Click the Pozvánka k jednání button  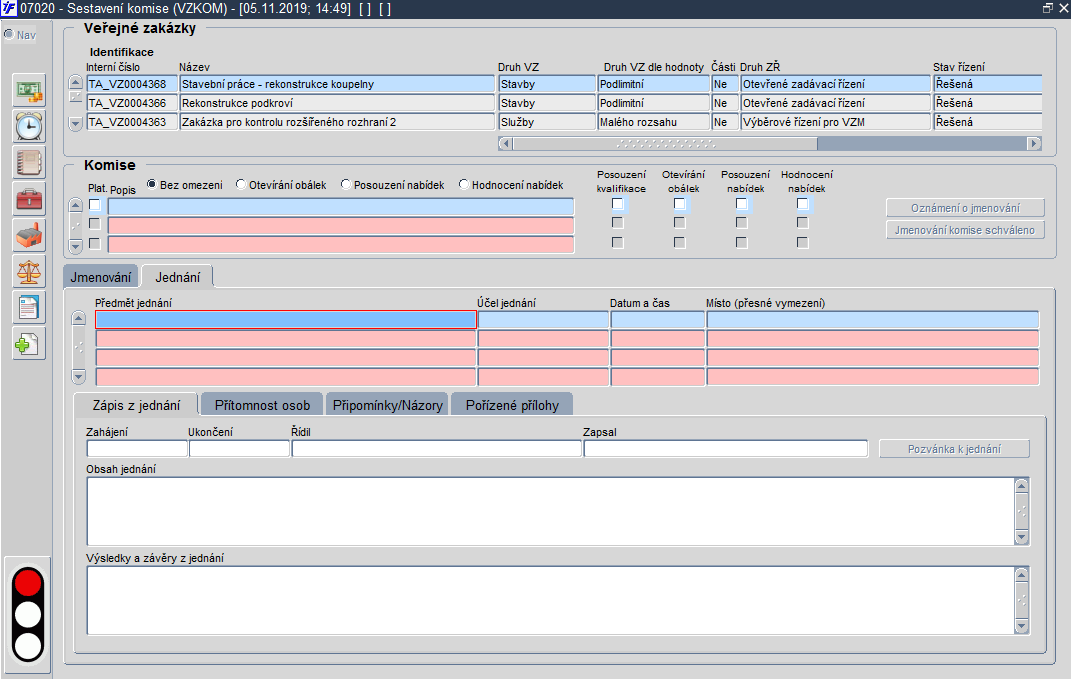(x=954, y=449)
